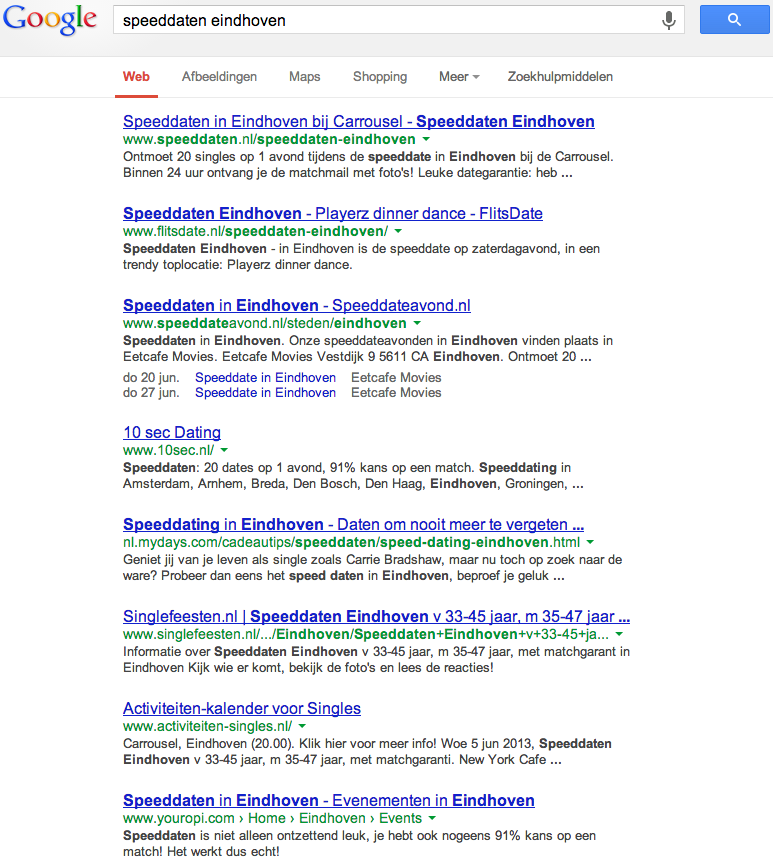Viewport: 773px width, 857px height.
Task: Expand arrow next to www.10sec.nl URL
Action: coord(224,450)
